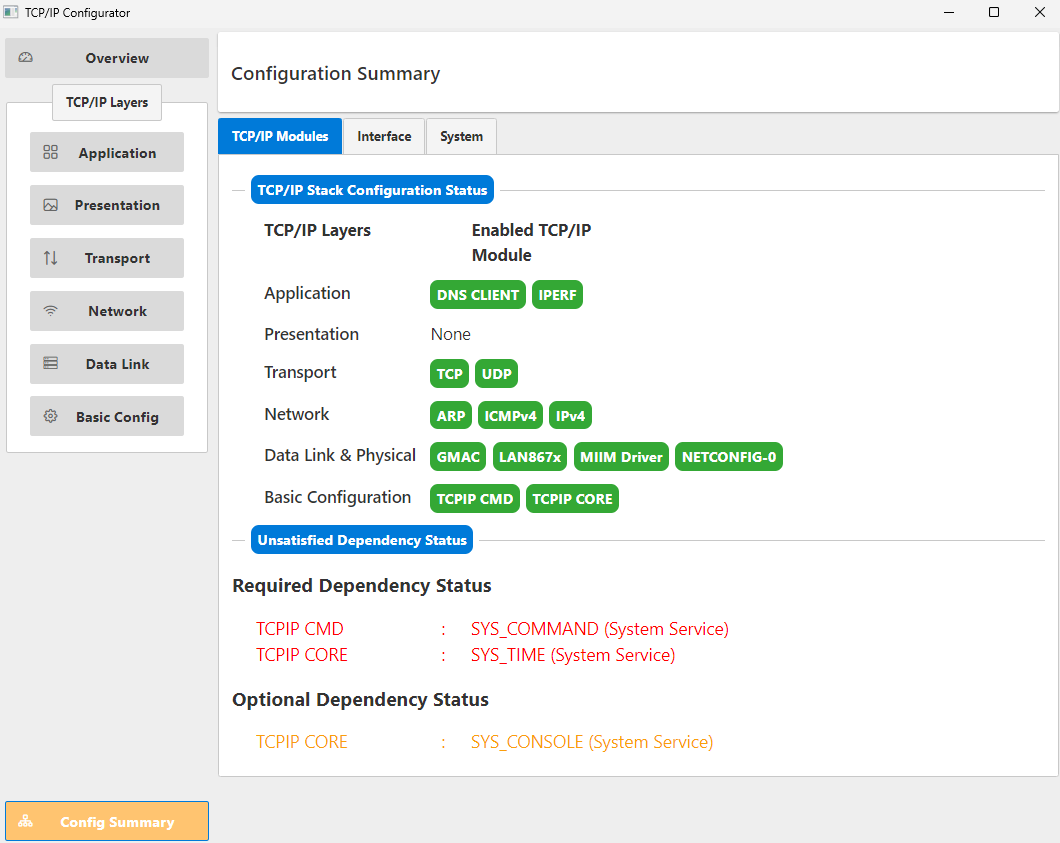Switch to the Interface tab
The height and width of the screenshot is (843, 1060).
pyautogui.click(x=384, y=136)
